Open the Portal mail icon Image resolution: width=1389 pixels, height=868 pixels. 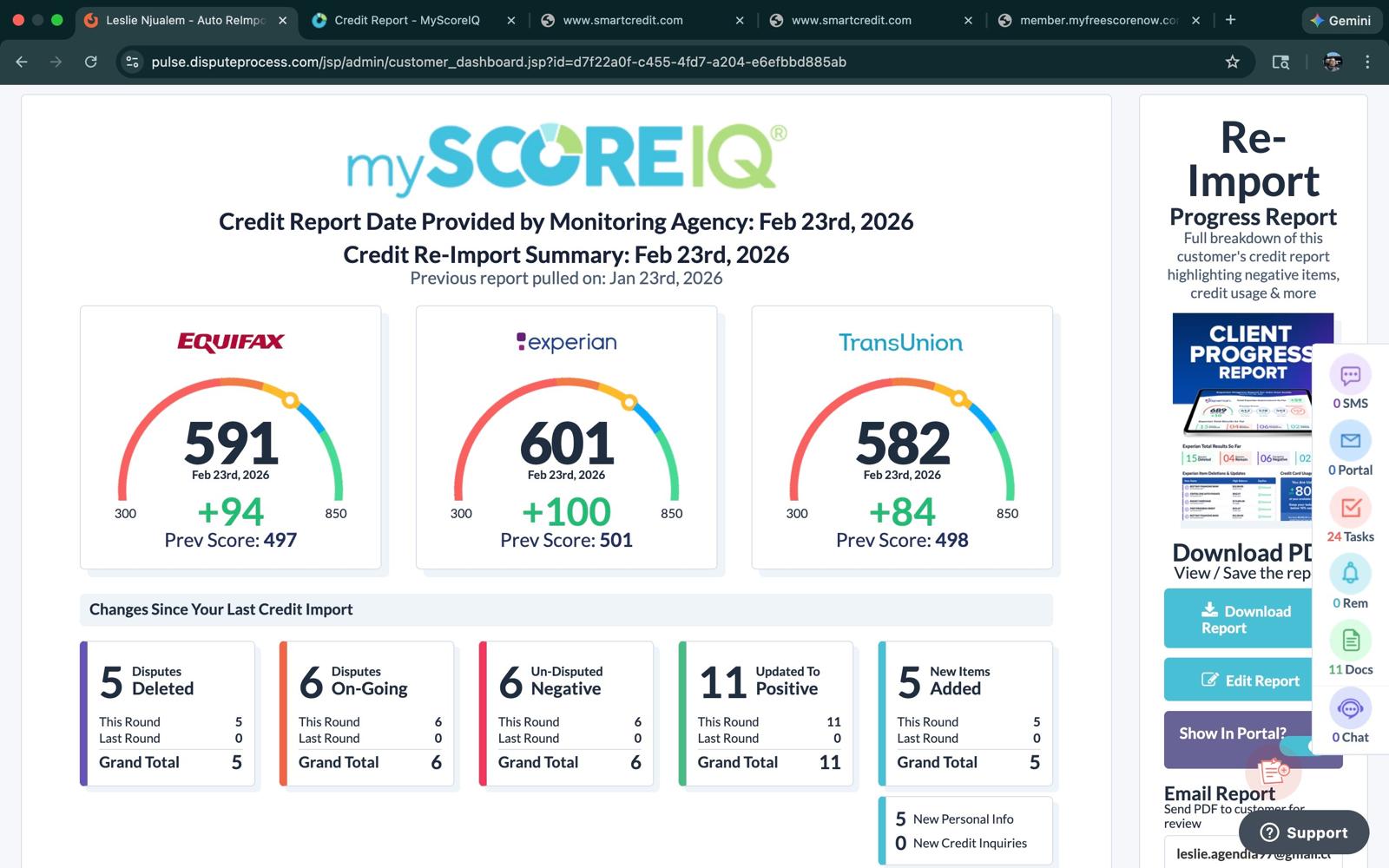pos(1350,442)
